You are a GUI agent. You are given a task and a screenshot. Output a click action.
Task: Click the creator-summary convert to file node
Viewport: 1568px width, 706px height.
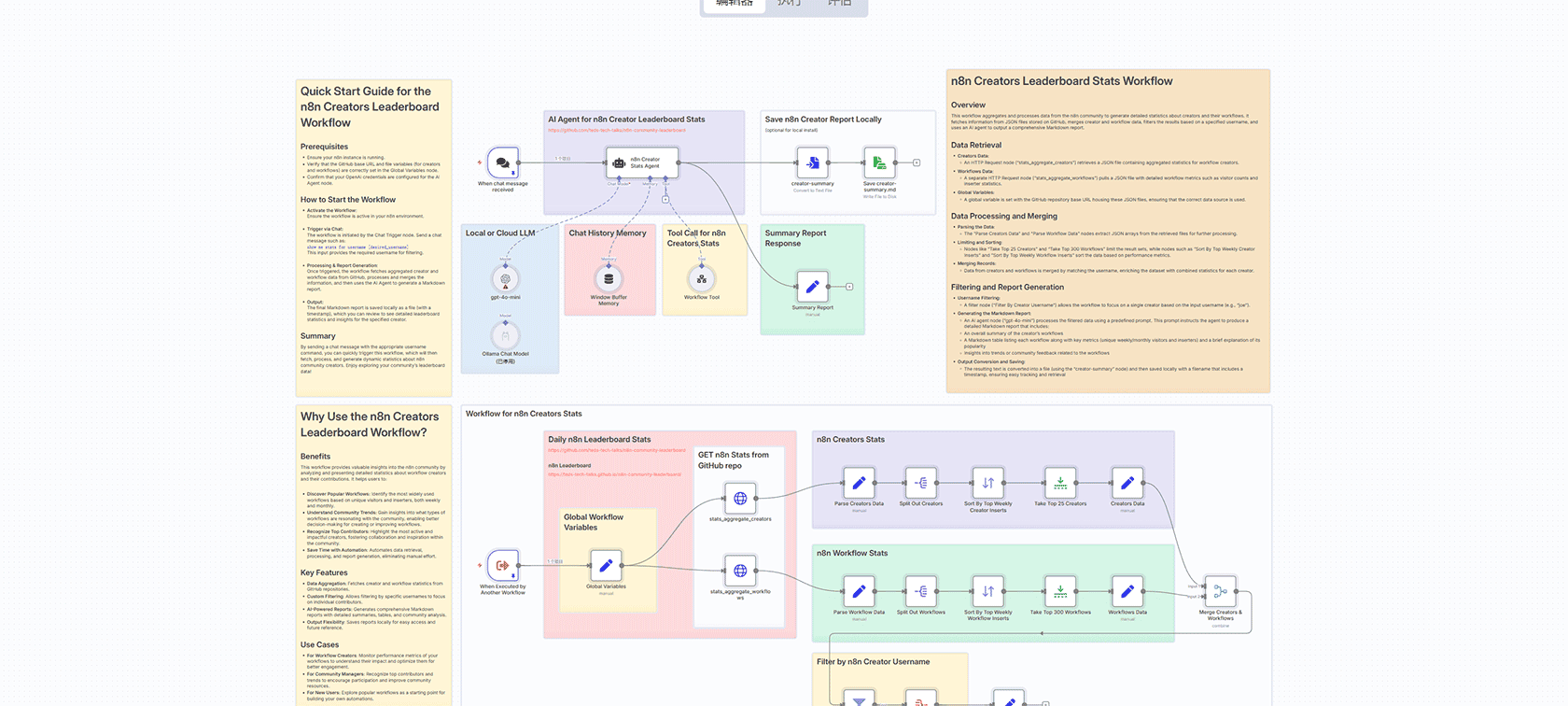(812, 163)
